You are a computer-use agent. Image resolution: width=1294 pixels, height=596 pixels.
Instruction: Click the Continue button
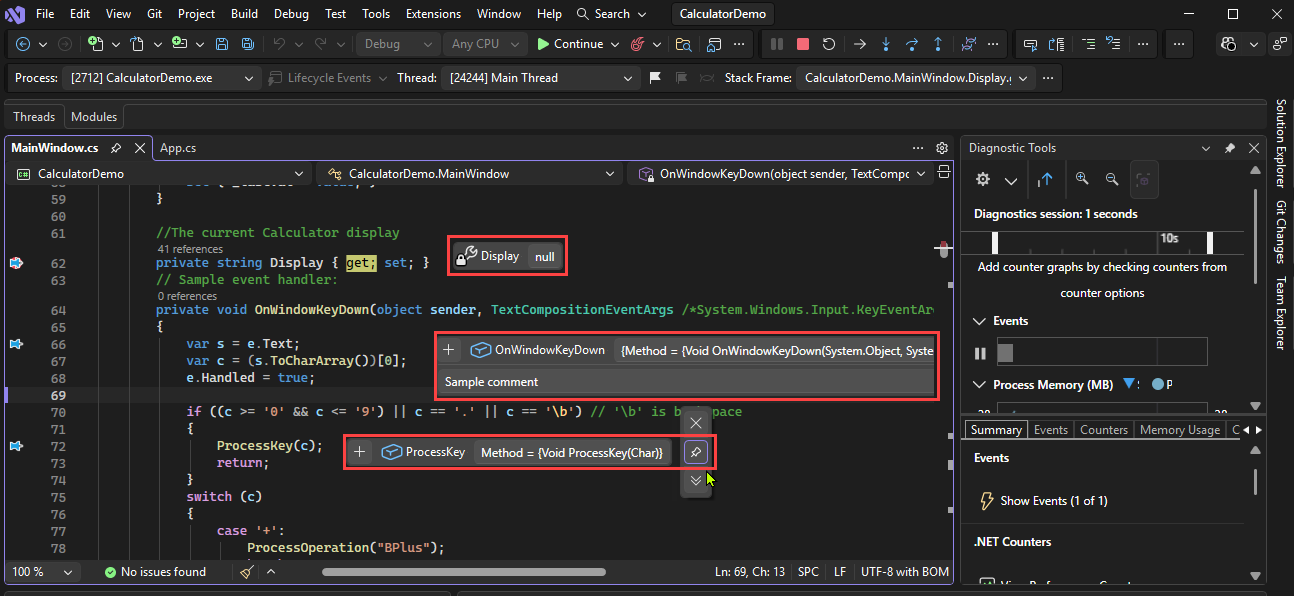[x=570, y=44]
